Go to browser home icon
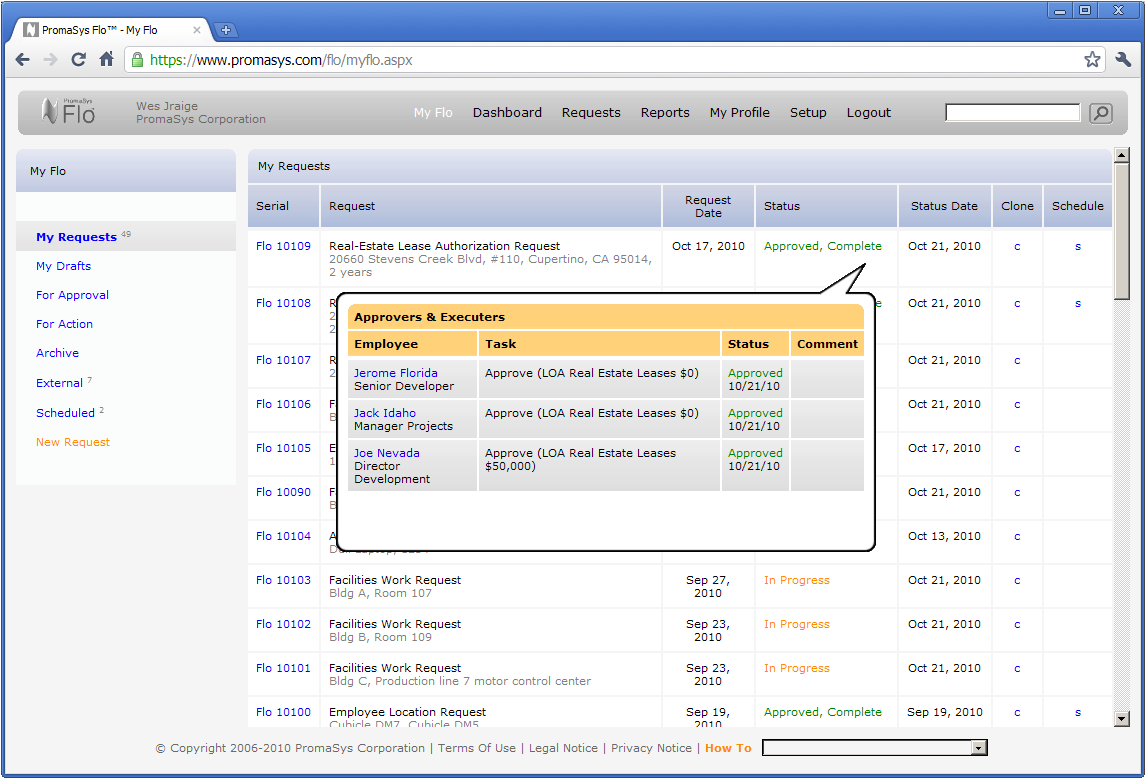 [106, 60]
